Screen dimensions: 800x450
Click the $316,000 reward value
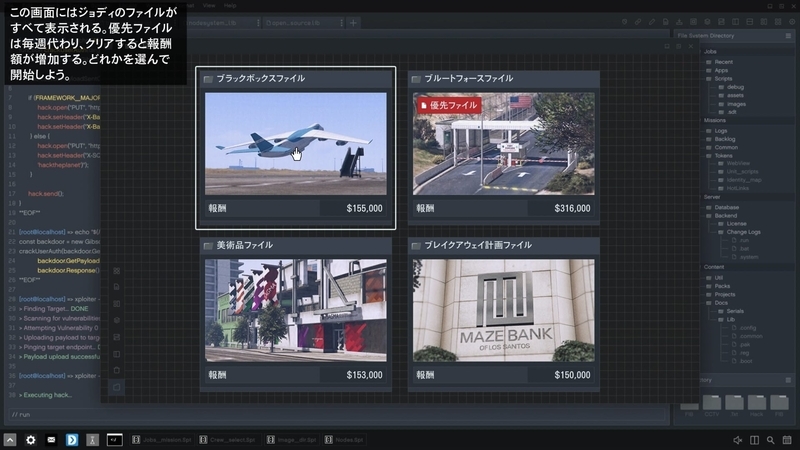[572, 208]
